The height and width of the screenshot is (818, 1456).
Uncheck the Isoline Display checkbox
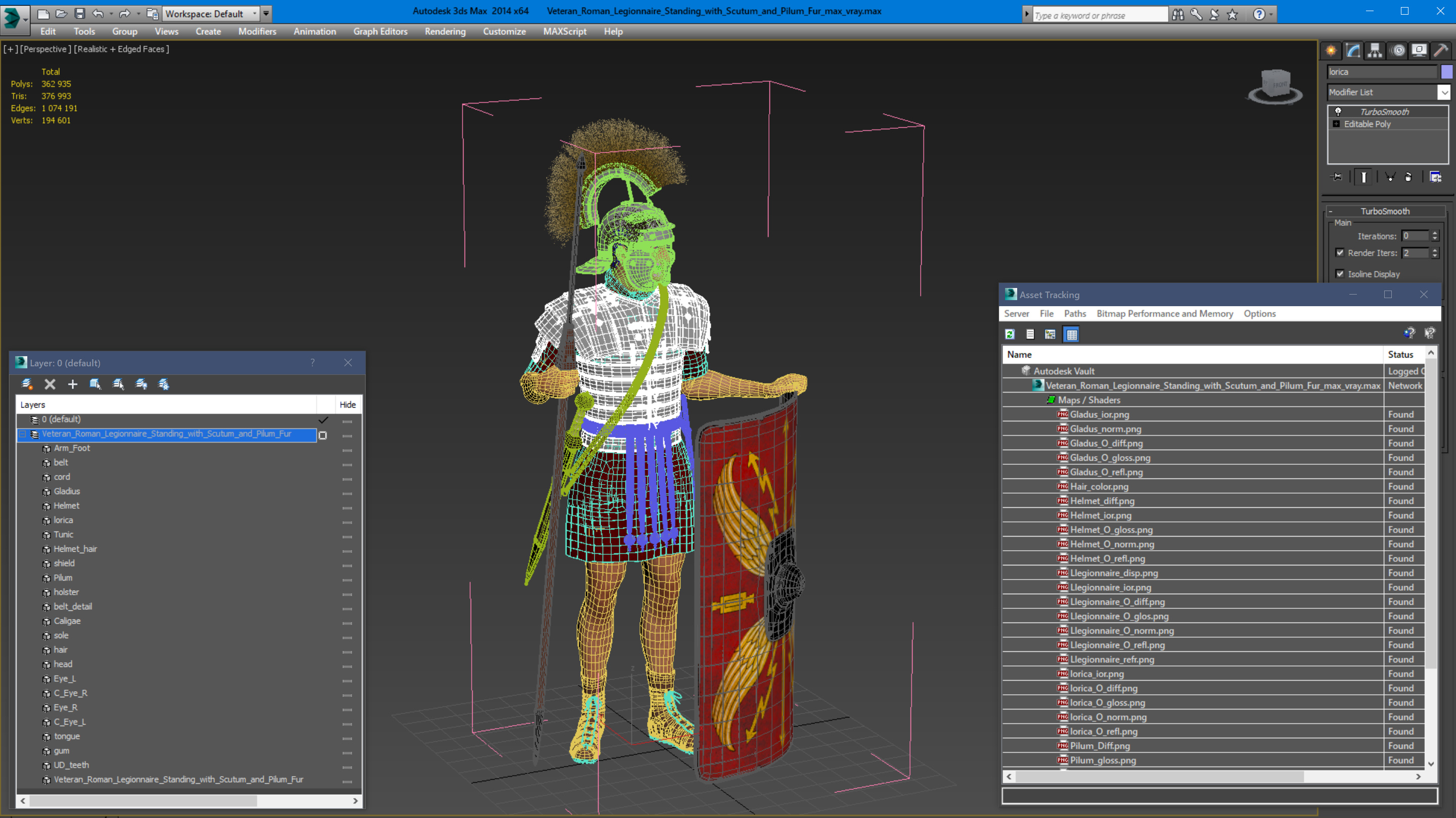[x=1340, y=274]
